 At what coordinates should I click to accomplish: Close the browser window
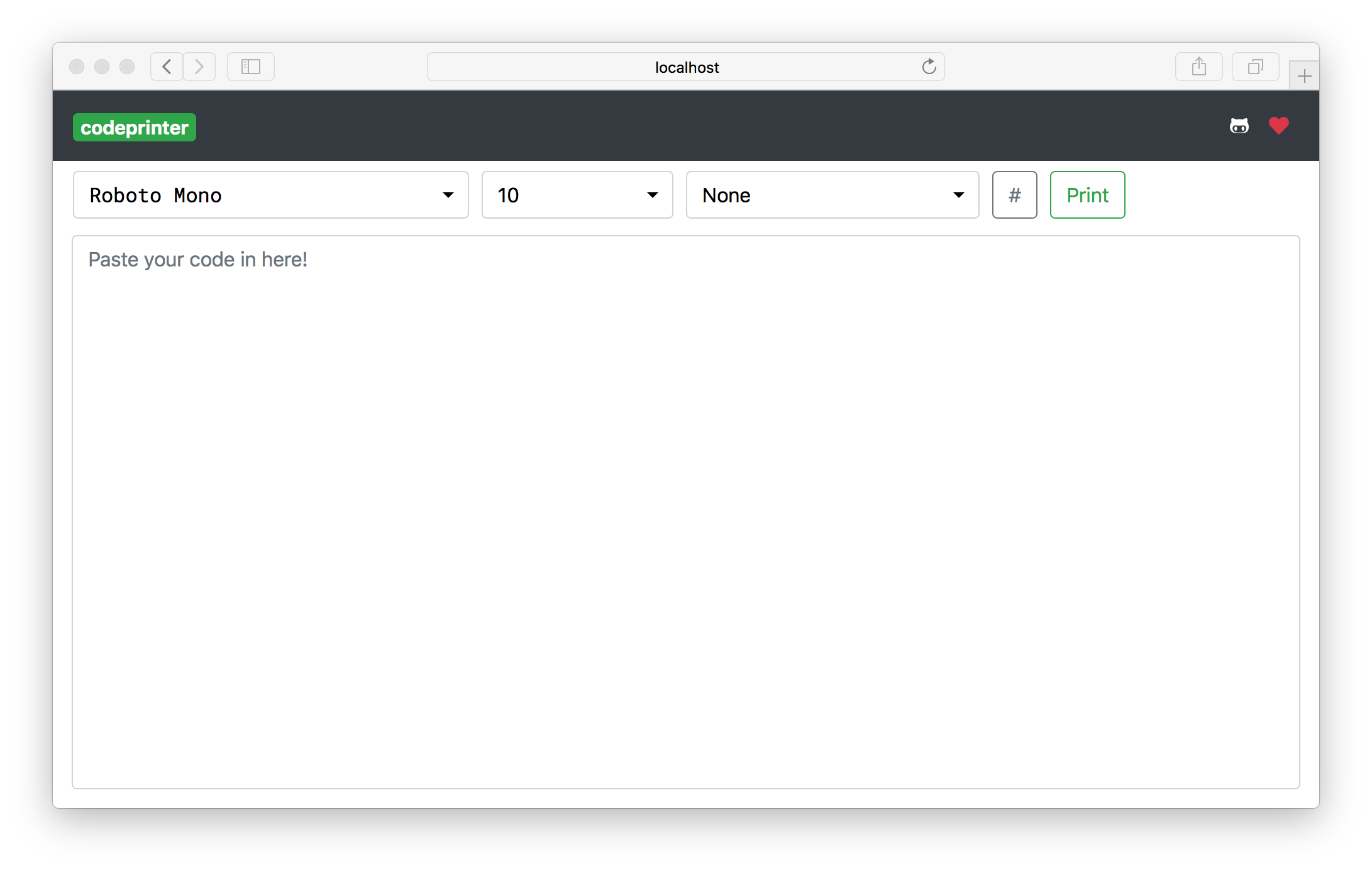pyautogui.click(x=77, y=67)
